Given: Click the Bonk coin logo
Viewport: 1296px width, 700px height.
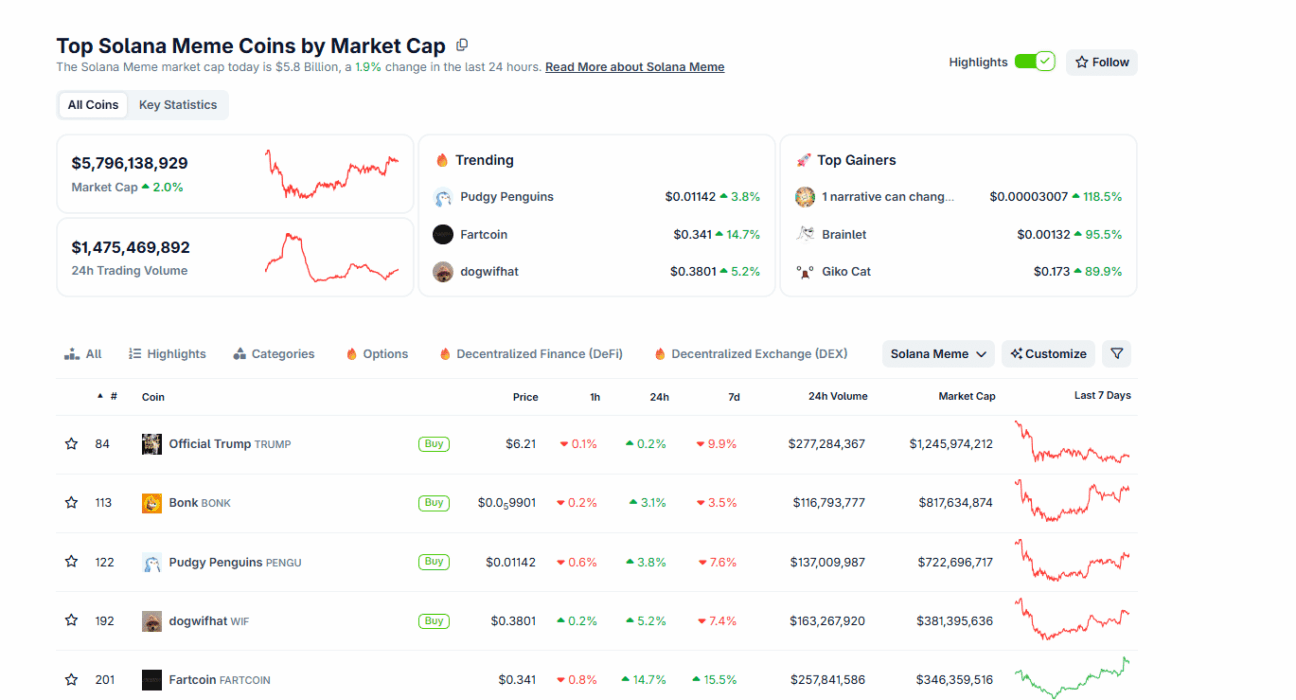Looking at the screenshot, I should (152, 503).
